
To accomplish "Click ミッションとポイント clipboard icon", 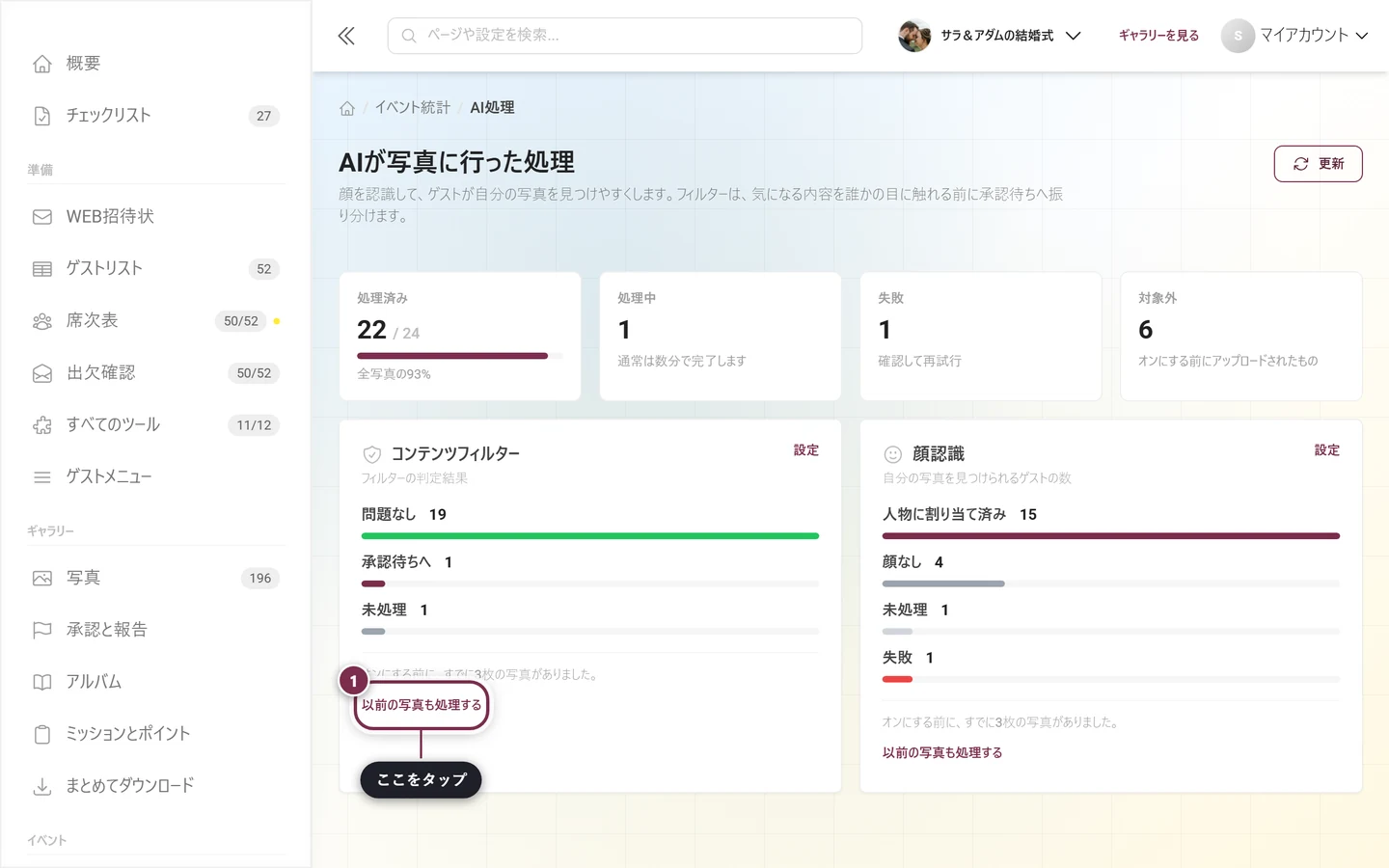I will pos(42,735).
